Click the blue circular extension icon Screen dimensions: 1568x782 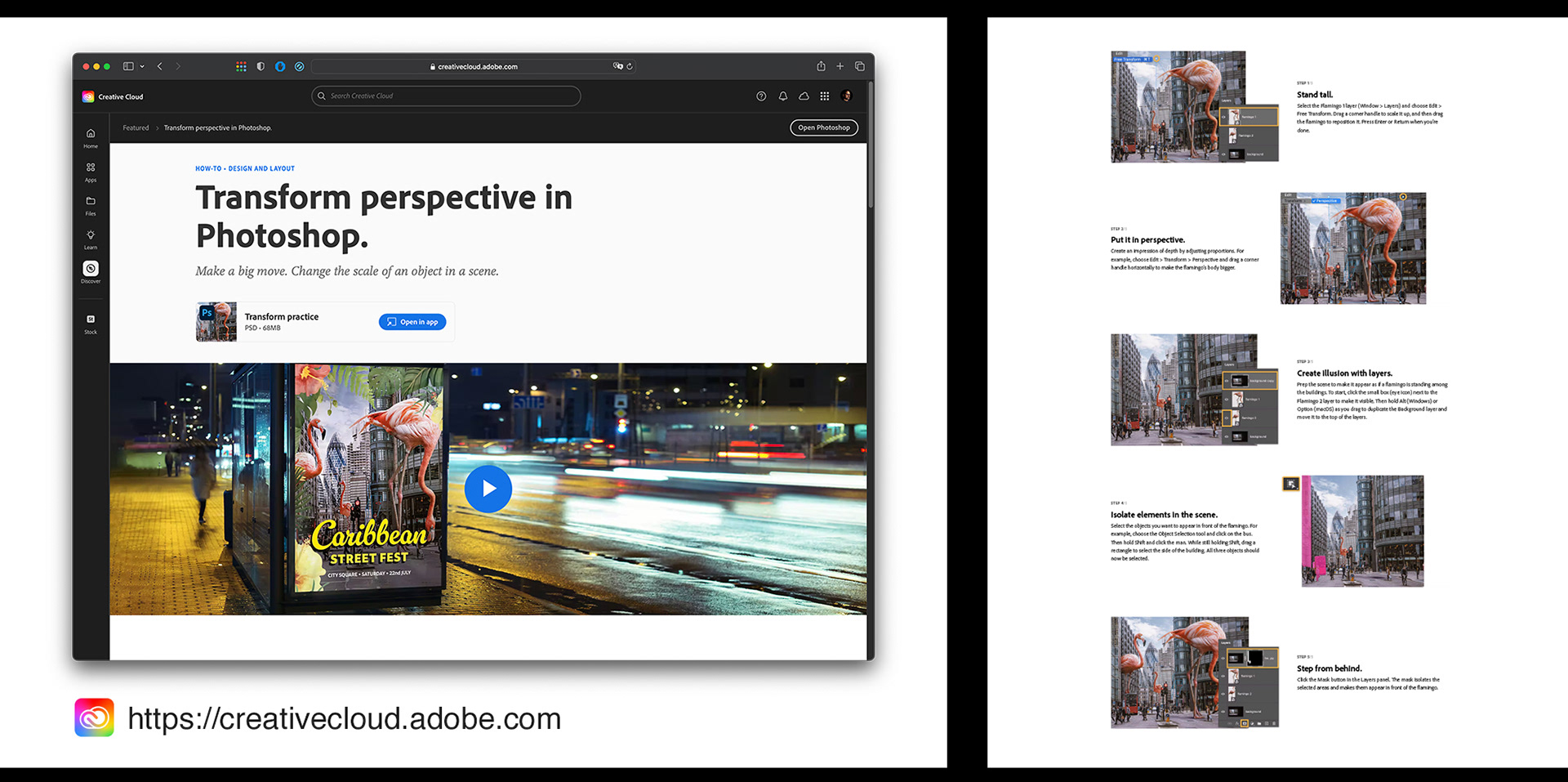click(280, 66)
